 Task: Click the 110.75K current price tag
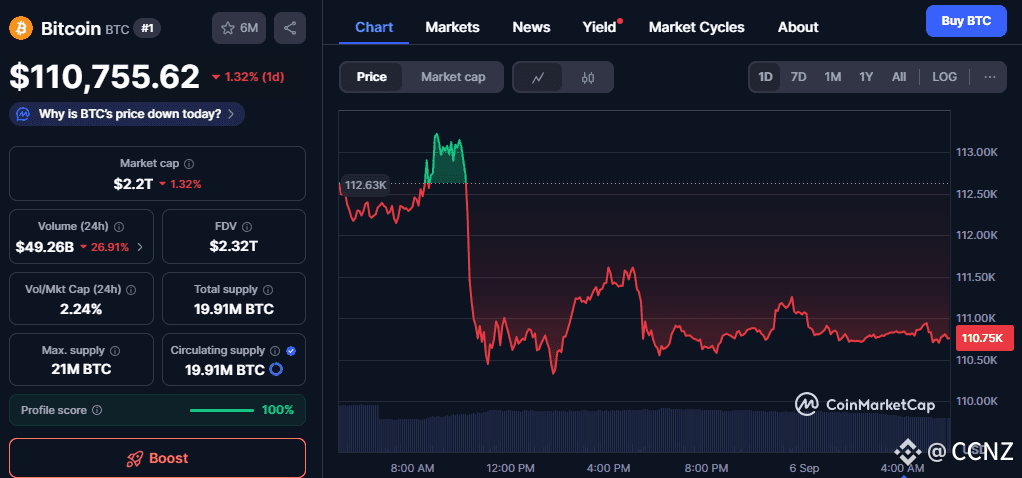tap(984, 338)
